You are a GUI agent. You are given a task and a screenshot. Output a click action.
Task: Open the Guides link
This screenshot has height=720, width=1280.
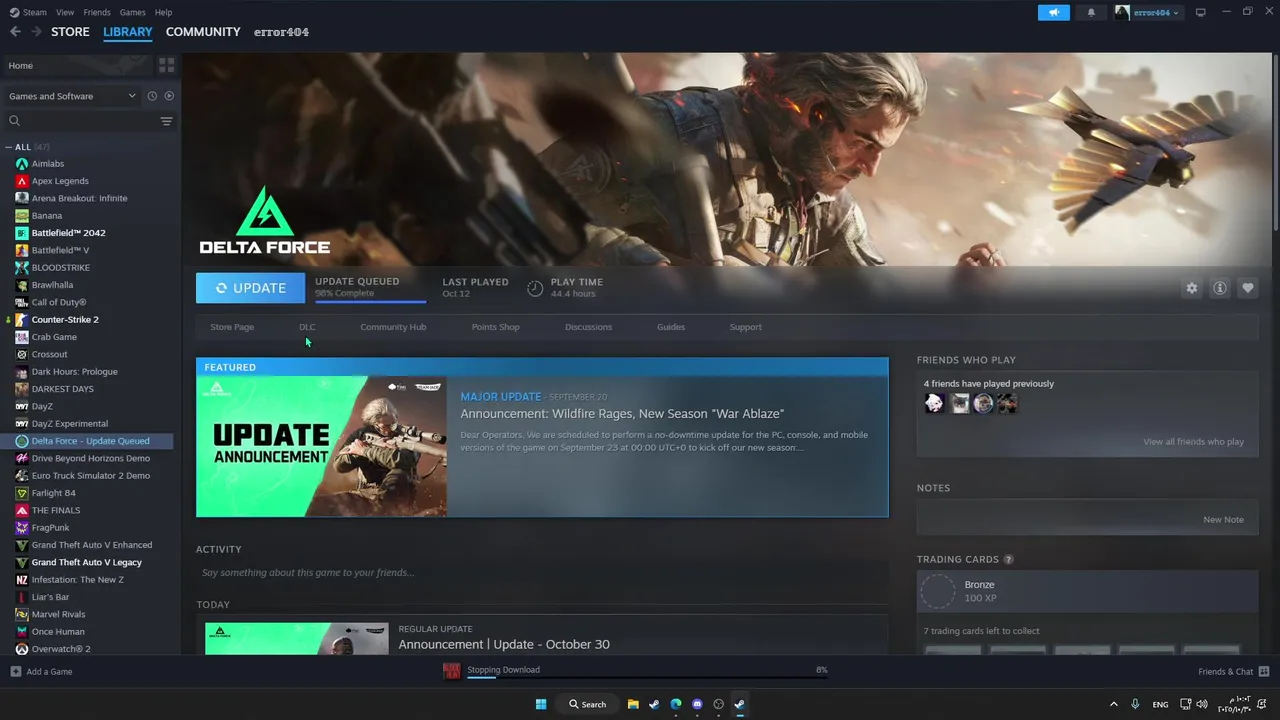pyautogui.click(x=671, y=327)
